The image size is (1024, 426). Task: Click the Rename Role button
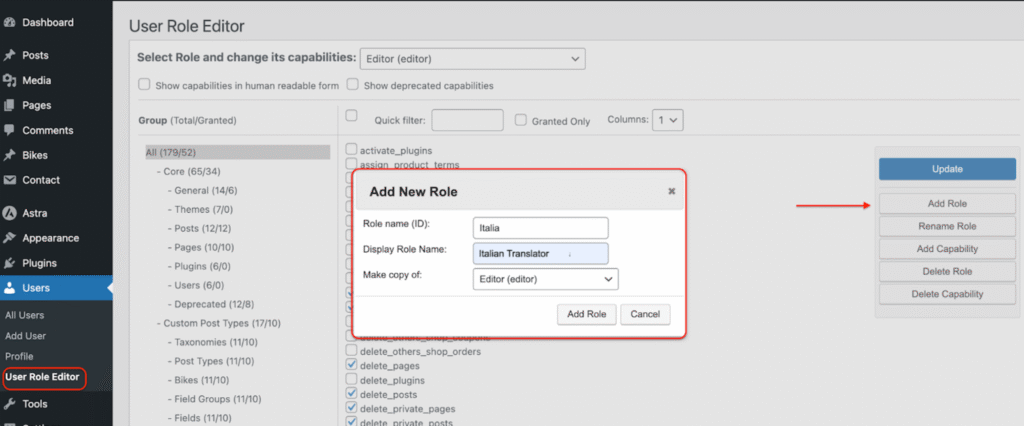[x=947, y=226]
